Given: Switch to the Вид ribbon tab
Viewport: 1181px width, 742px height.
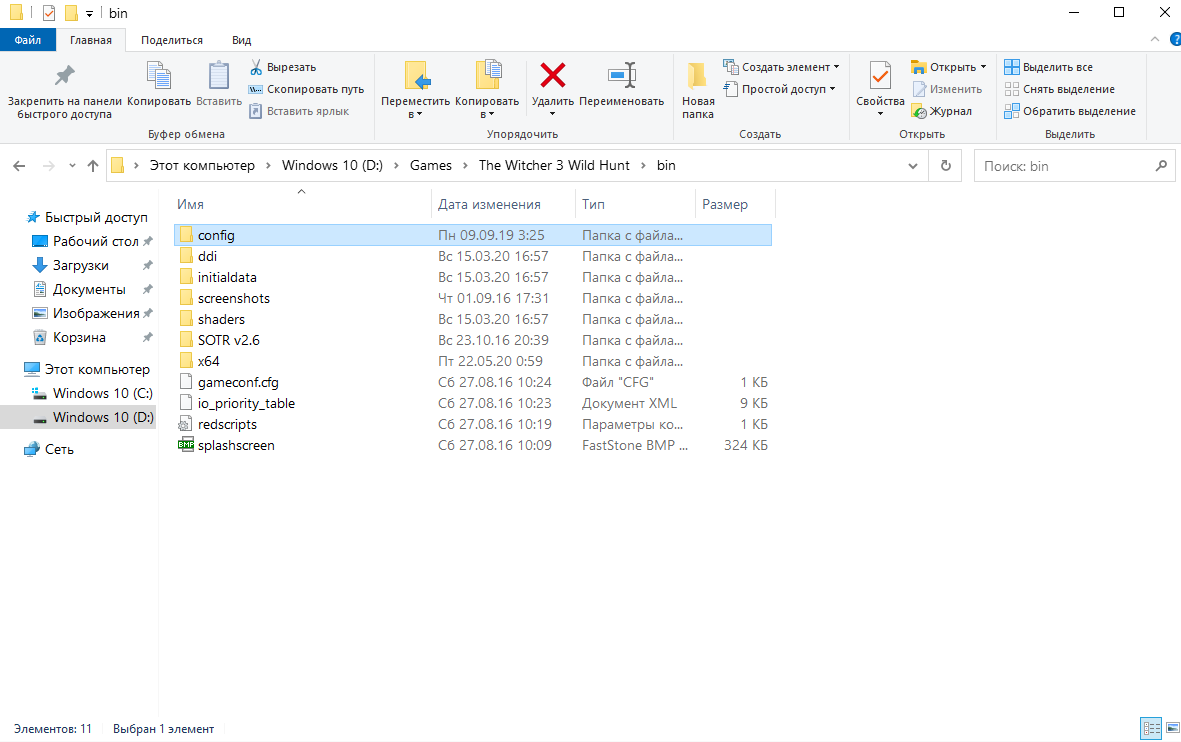Looking at the screenshot, I should [x=240, y=39].
